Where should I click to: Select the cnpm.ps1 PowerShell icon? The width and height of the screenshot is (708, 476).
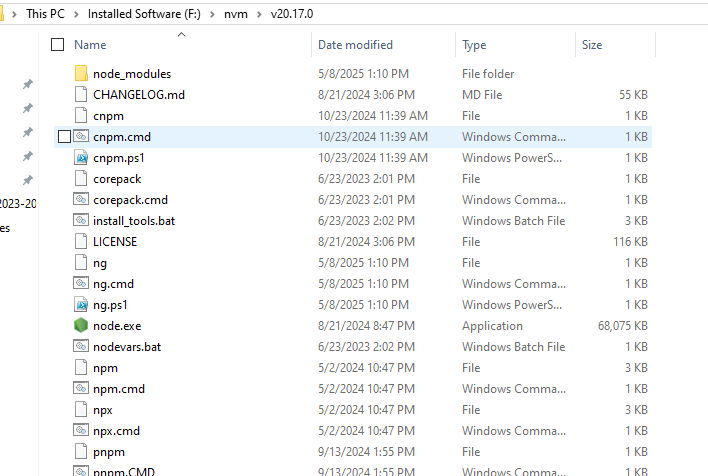81,158
